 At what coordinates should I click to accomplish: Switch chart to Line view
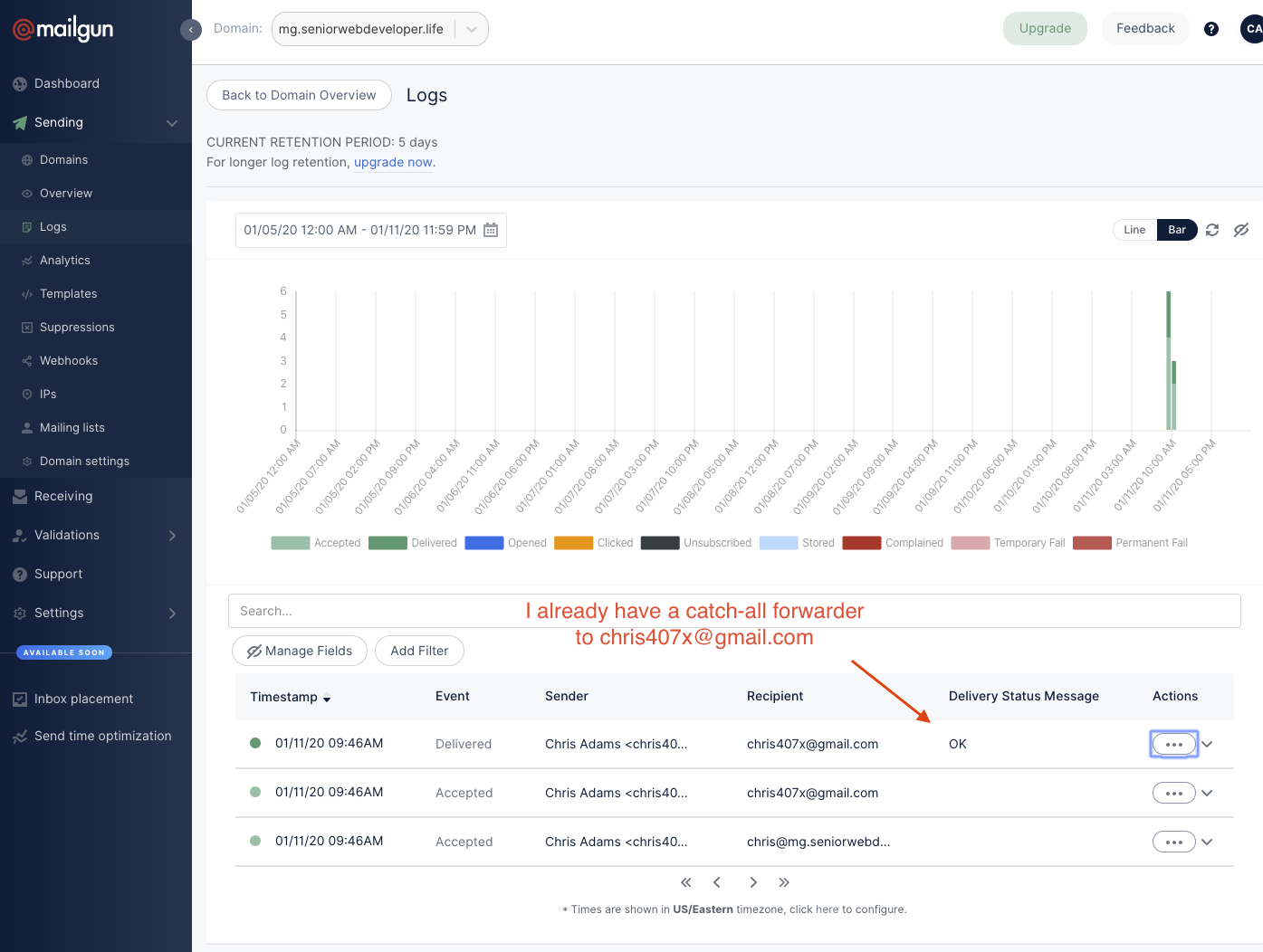(1134, 230)
